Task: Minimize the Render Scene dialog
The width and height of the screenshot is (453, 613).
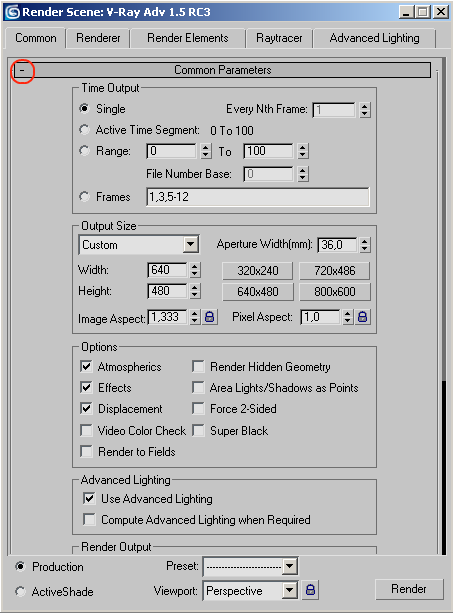Action: [406, 12]
